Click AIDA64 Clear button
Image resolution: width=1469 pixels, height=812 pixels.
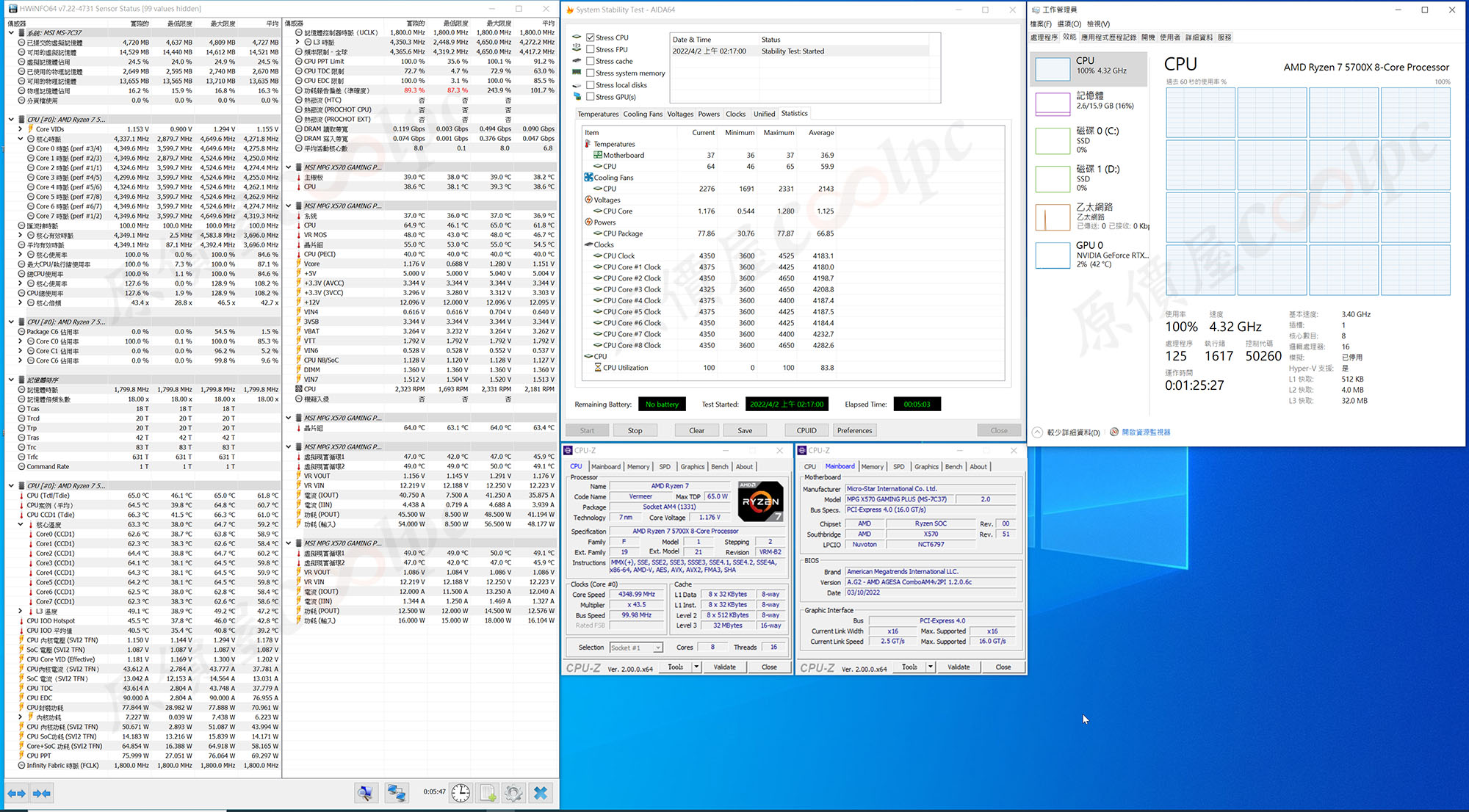click(696, 430)
